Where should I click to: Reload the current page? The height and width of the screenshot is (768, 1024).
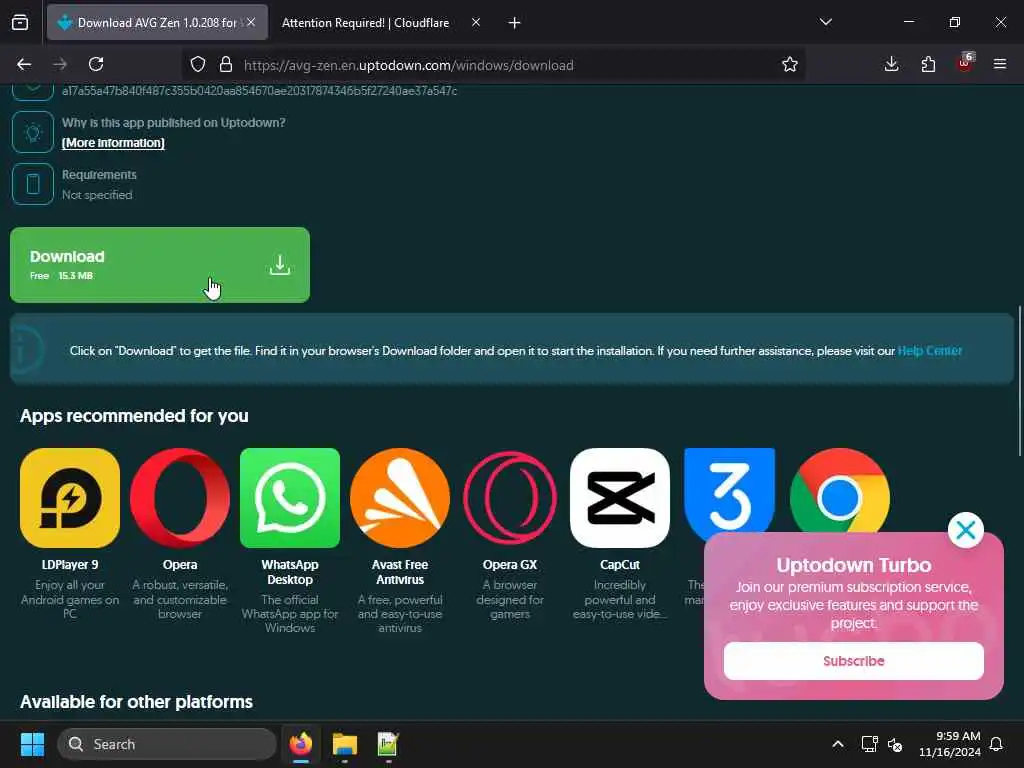(x=96, y=65)
